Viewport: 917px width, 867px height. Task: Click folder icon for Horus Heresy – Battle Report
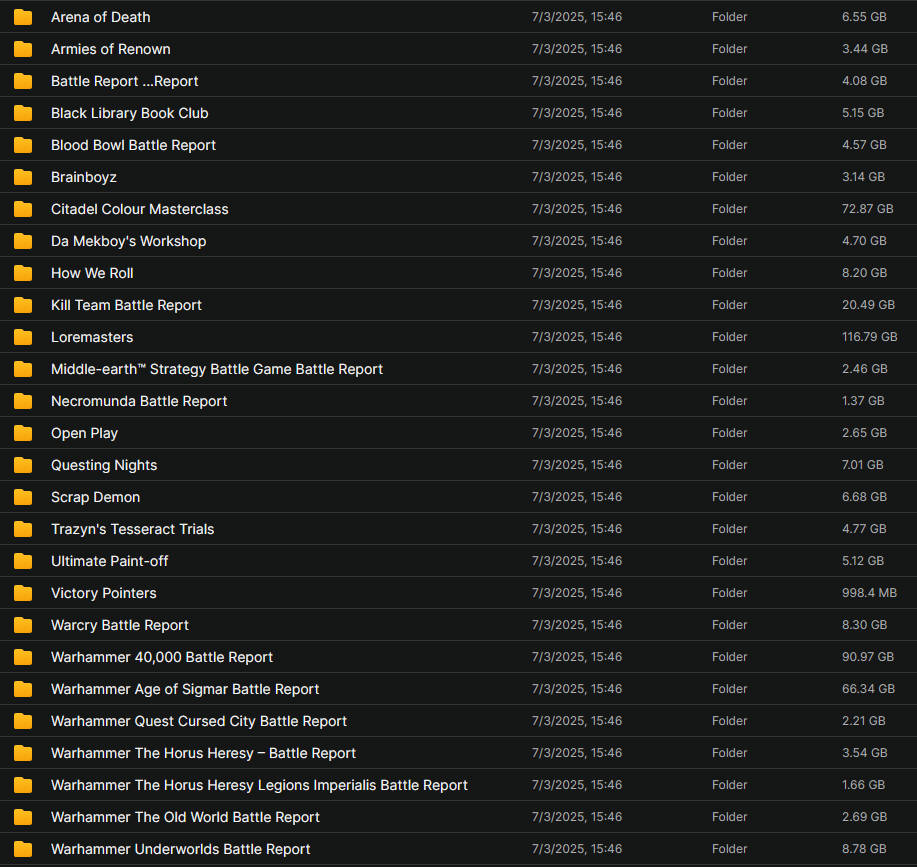tap(23, 753)
